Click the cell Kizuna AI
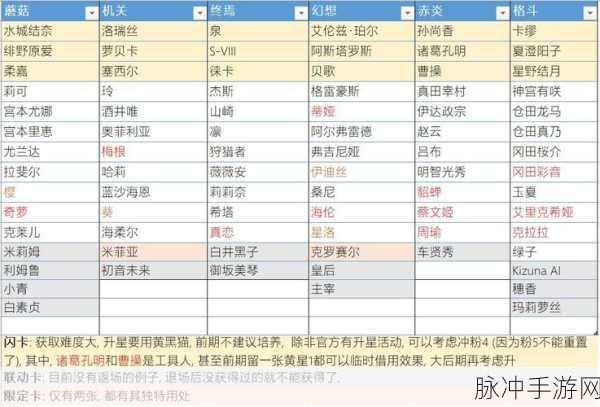This screenshot has height=407, width=600. tap(554, 271)
